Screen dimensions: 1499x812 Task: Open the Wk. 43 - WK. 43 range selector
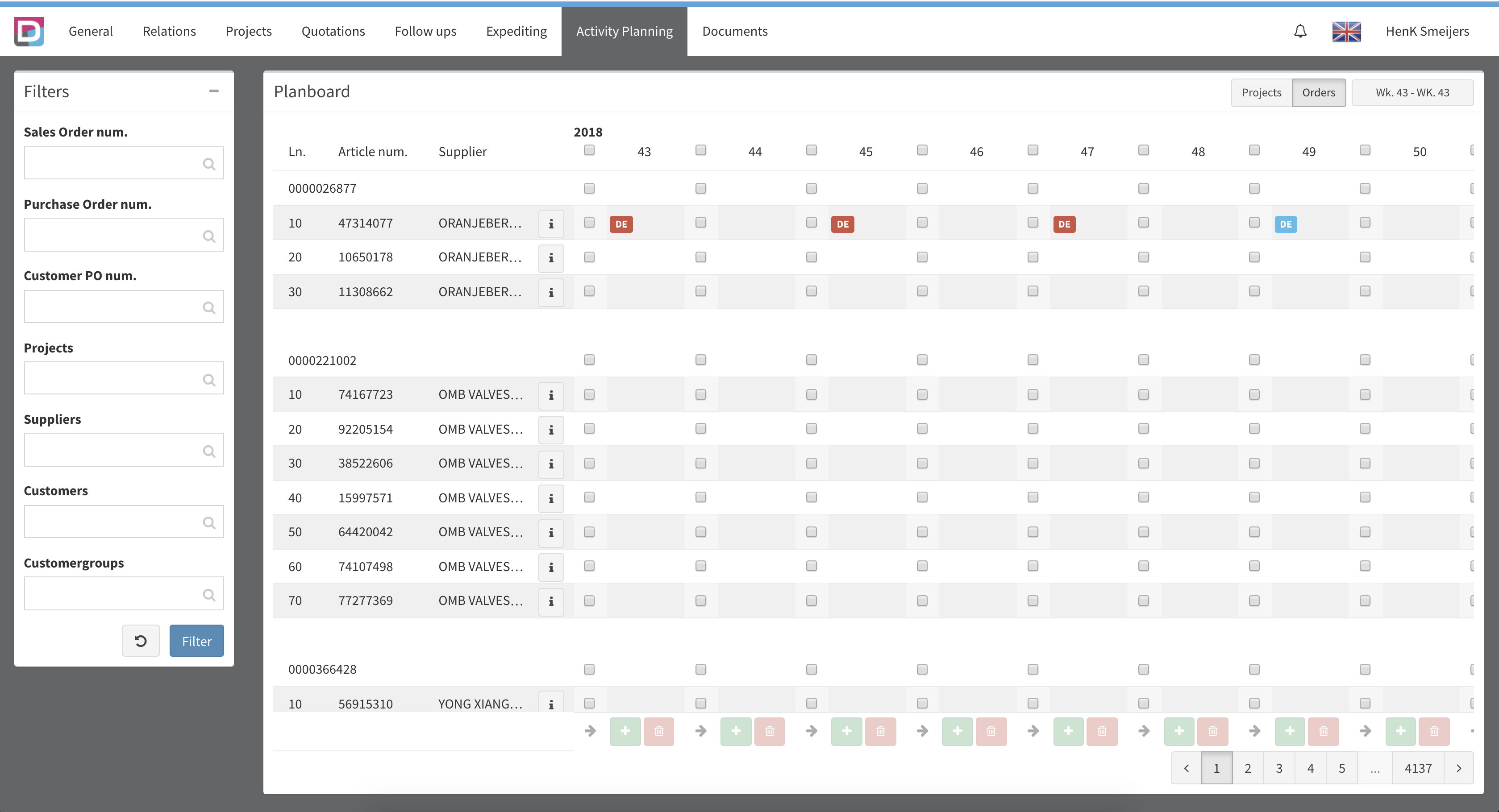coord(1412,92)
